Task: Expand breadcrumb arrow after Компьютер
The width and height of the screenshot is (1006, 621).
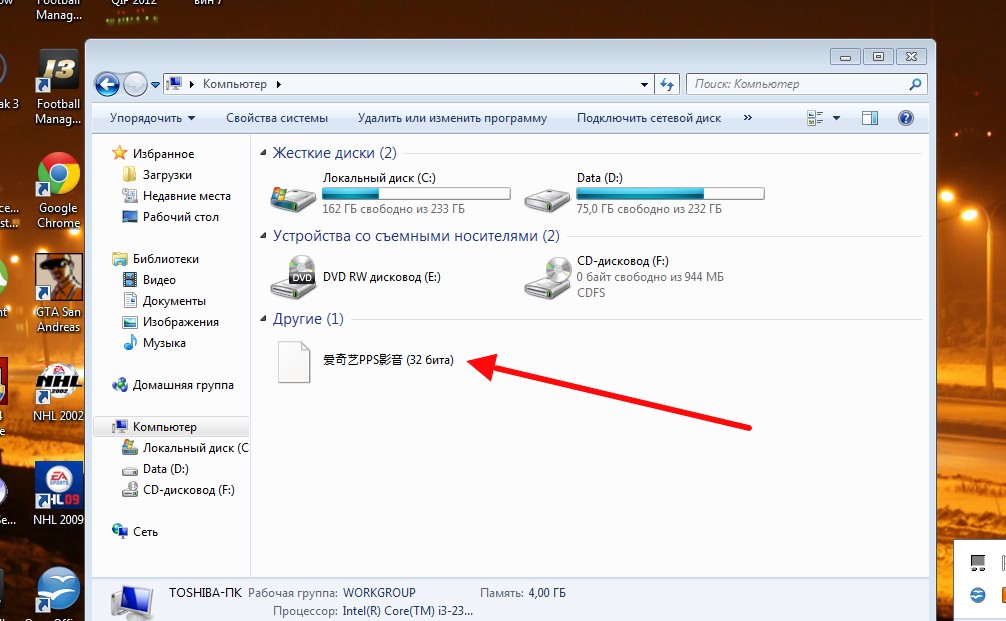Action: click(x=278, y=84)
